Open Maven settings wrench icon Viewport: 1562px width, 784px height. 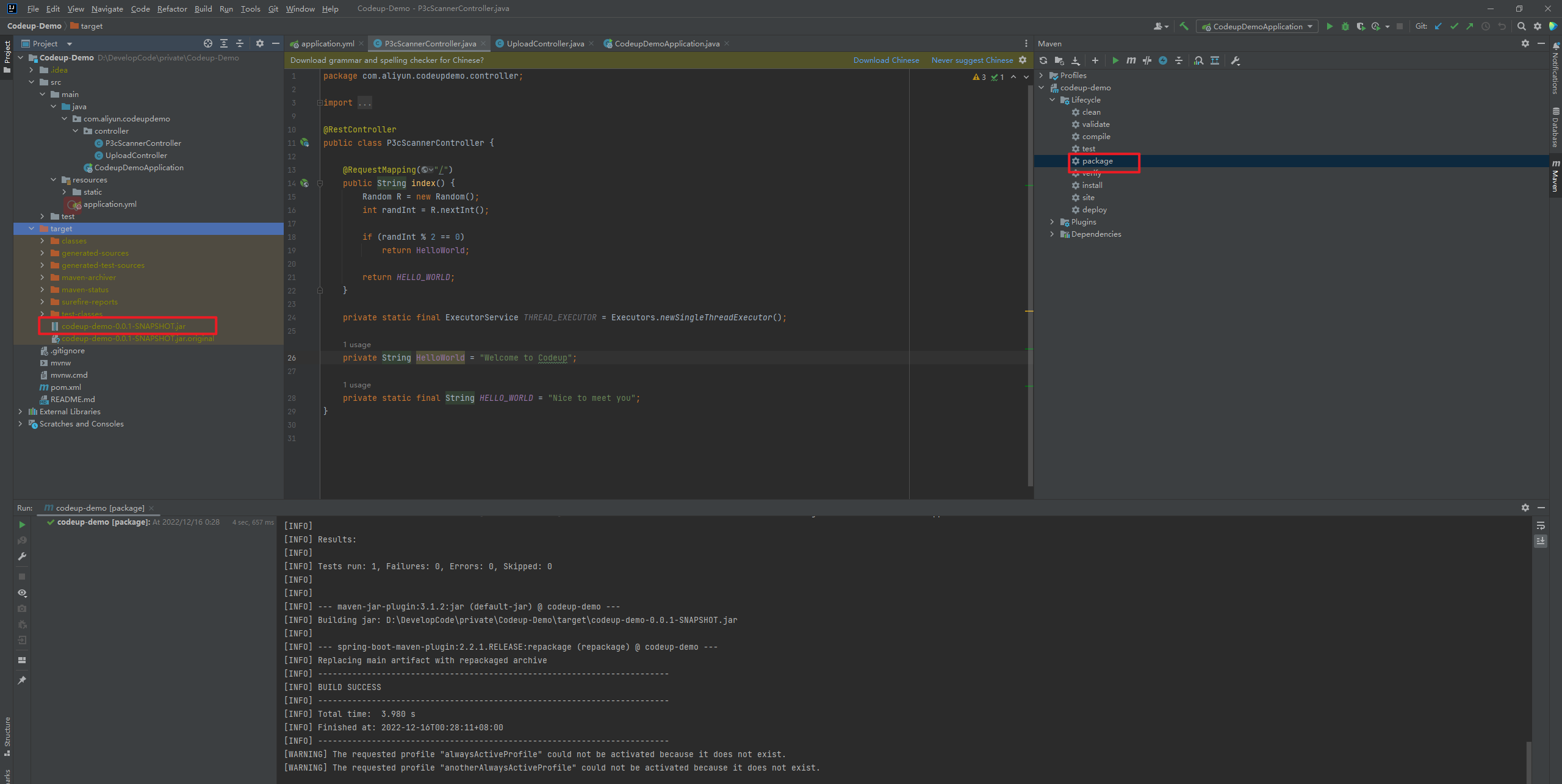[x=1236, y=60]
